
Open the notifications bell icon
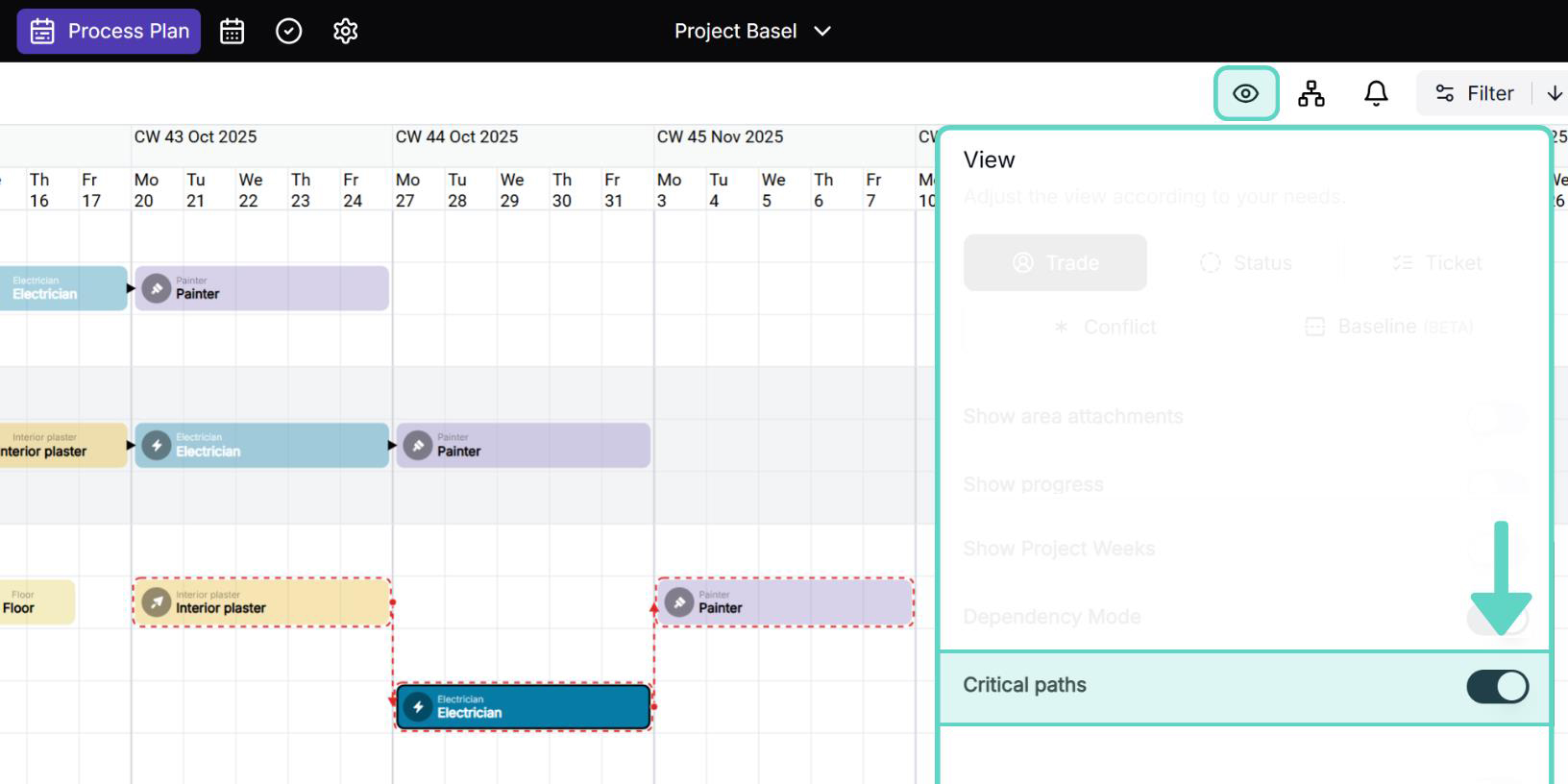[x=1376, y=93]
